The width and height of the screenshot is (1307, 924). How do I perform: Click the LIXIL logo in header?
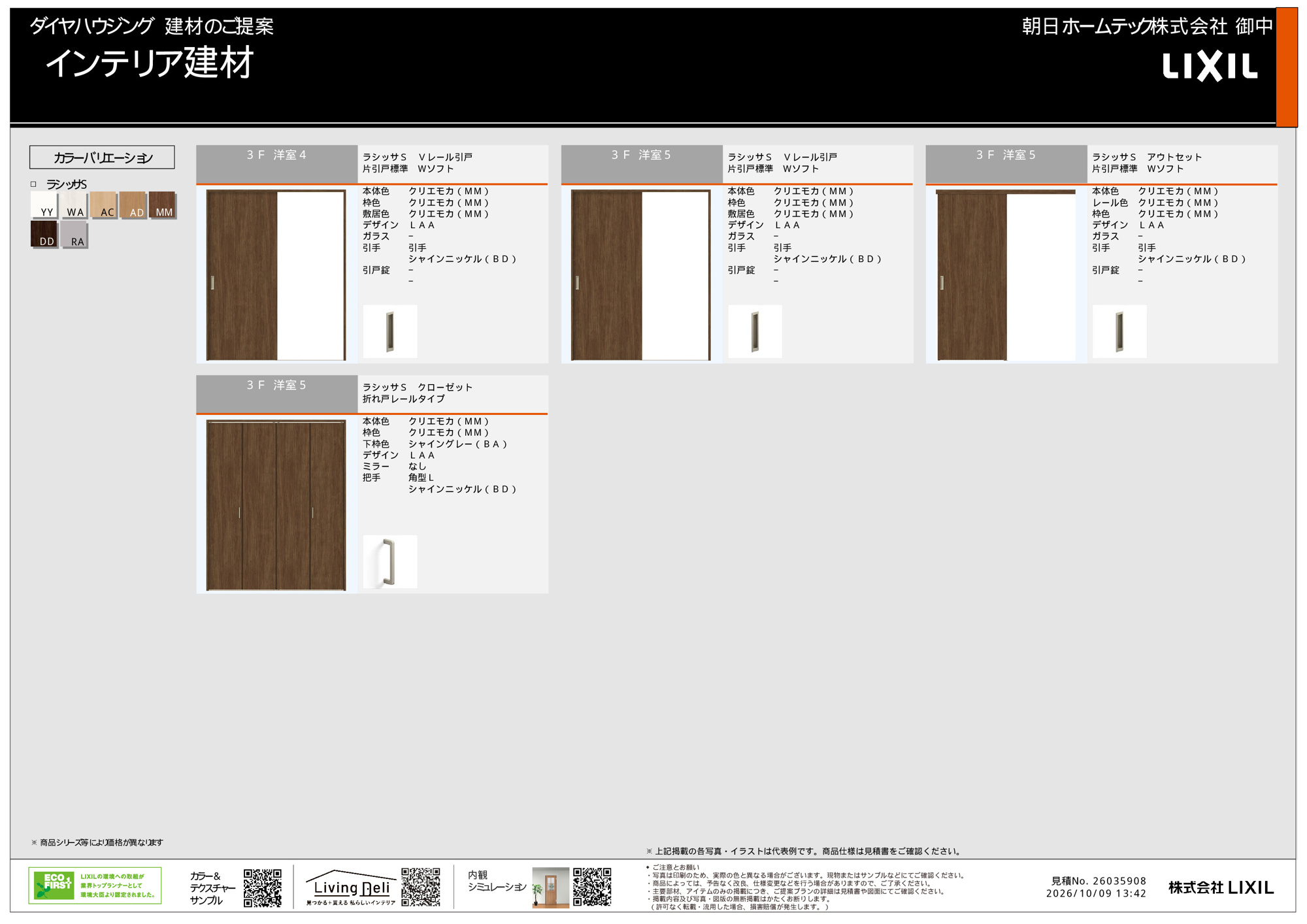[1210, 67]
